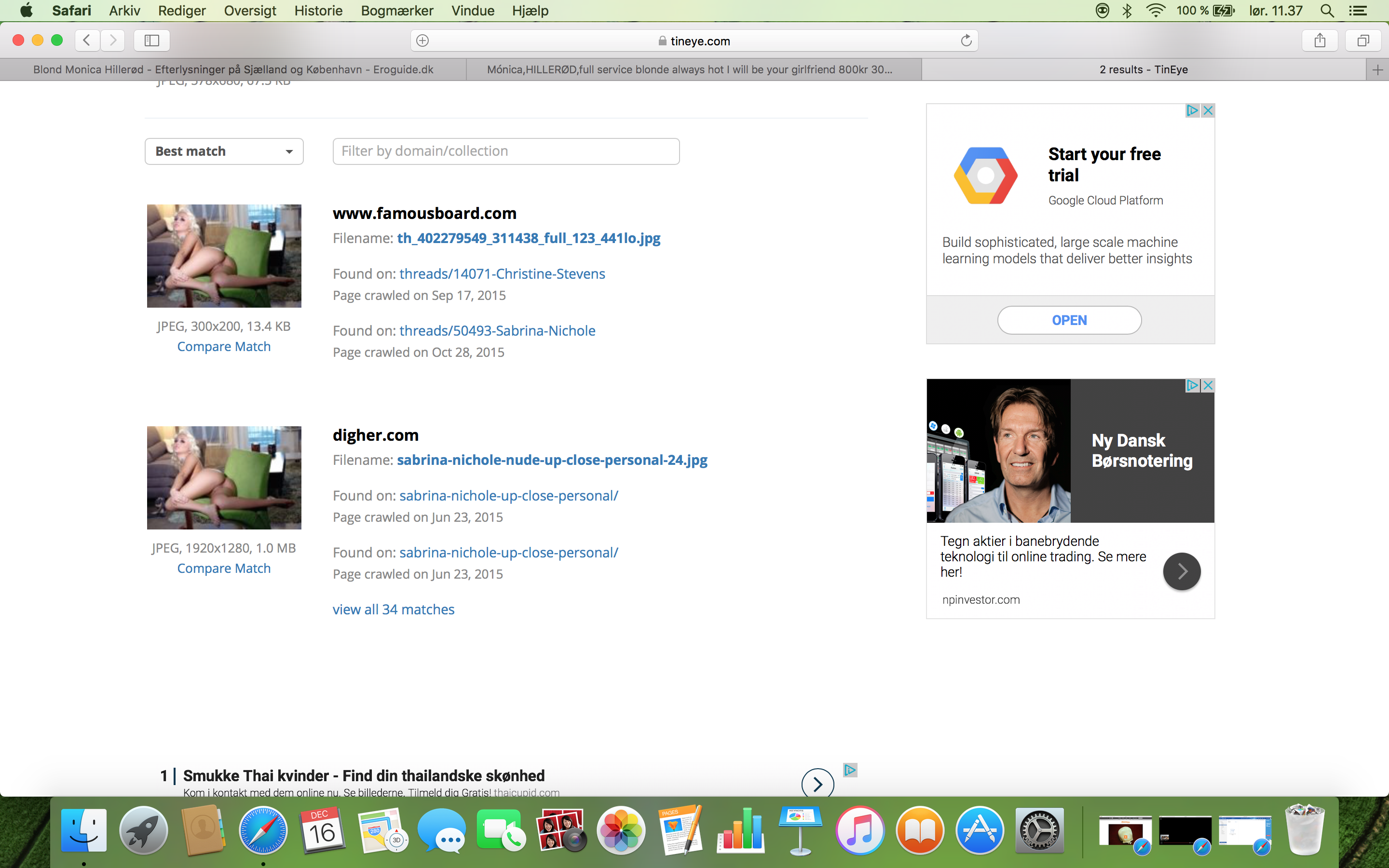
Task: Open iTunes music icon in dock
Action: [860, 830]
